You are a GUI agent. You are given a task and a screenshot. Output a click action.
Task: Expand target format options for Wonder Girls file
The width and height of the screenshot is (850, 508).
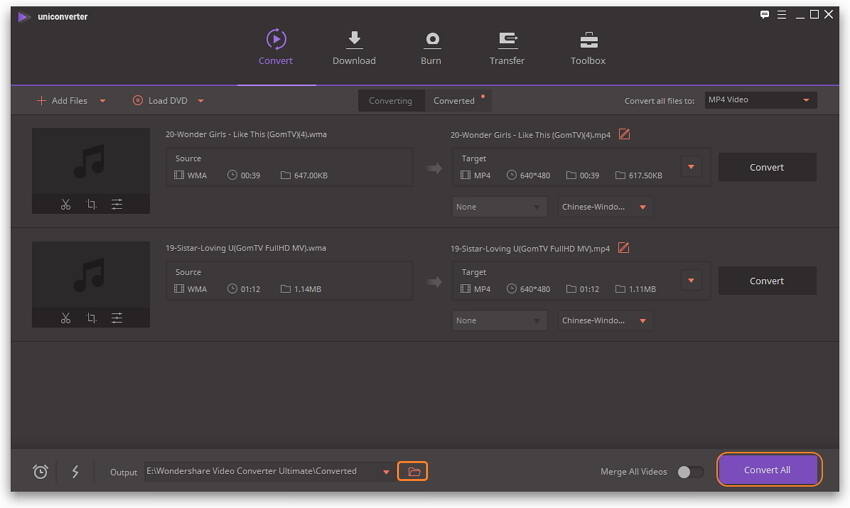[691, 167]
